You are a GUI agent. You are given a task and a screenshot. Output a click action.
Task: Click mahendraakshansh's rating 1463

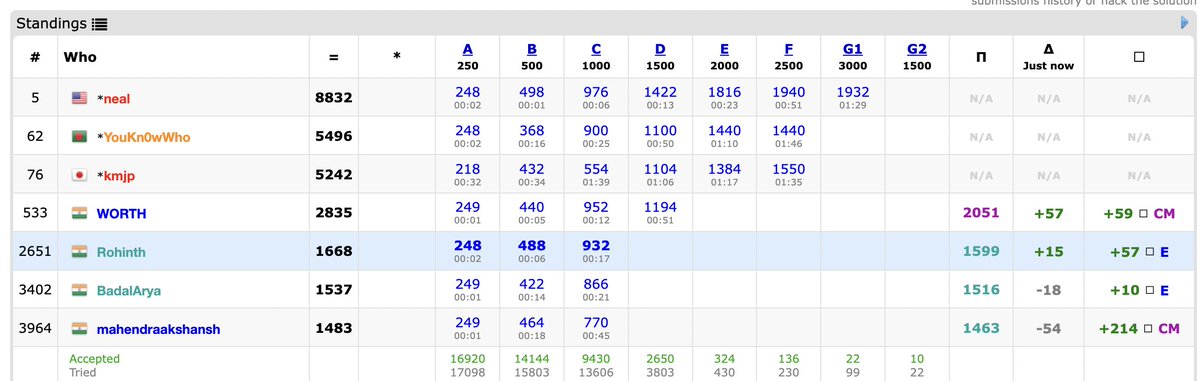(981, 329)
